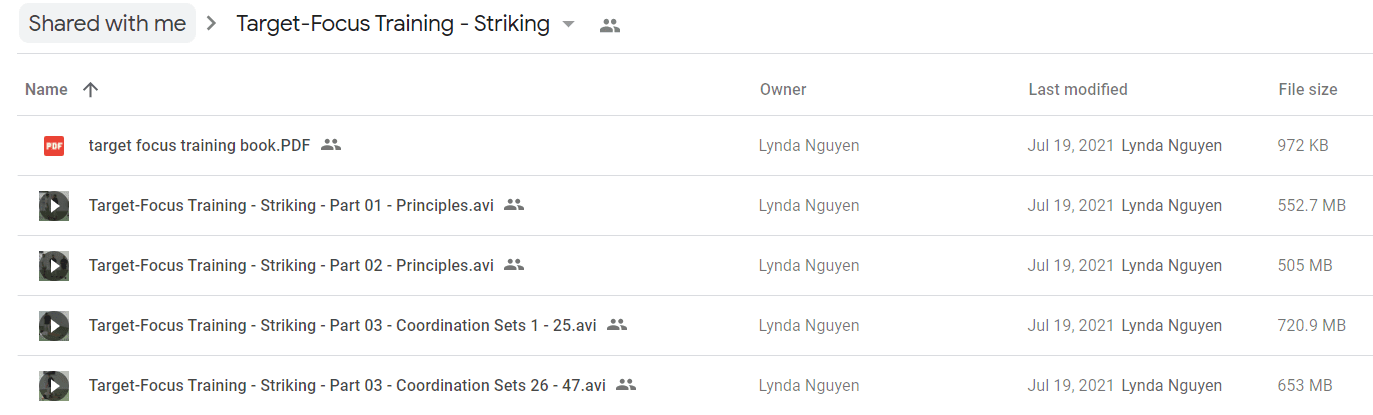The width and height of the screenshot is (1373, 415).
Task: Click the shared icon next to target focus training book.PDF
Action: coord(331,145)
